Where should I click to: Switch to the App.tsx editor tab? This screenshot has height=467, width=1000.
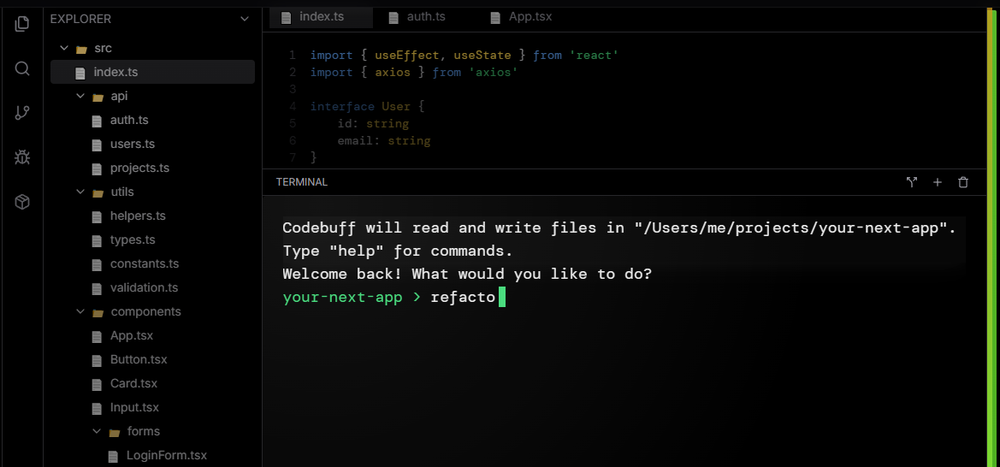pyautogui.click(x=521, y=17)
